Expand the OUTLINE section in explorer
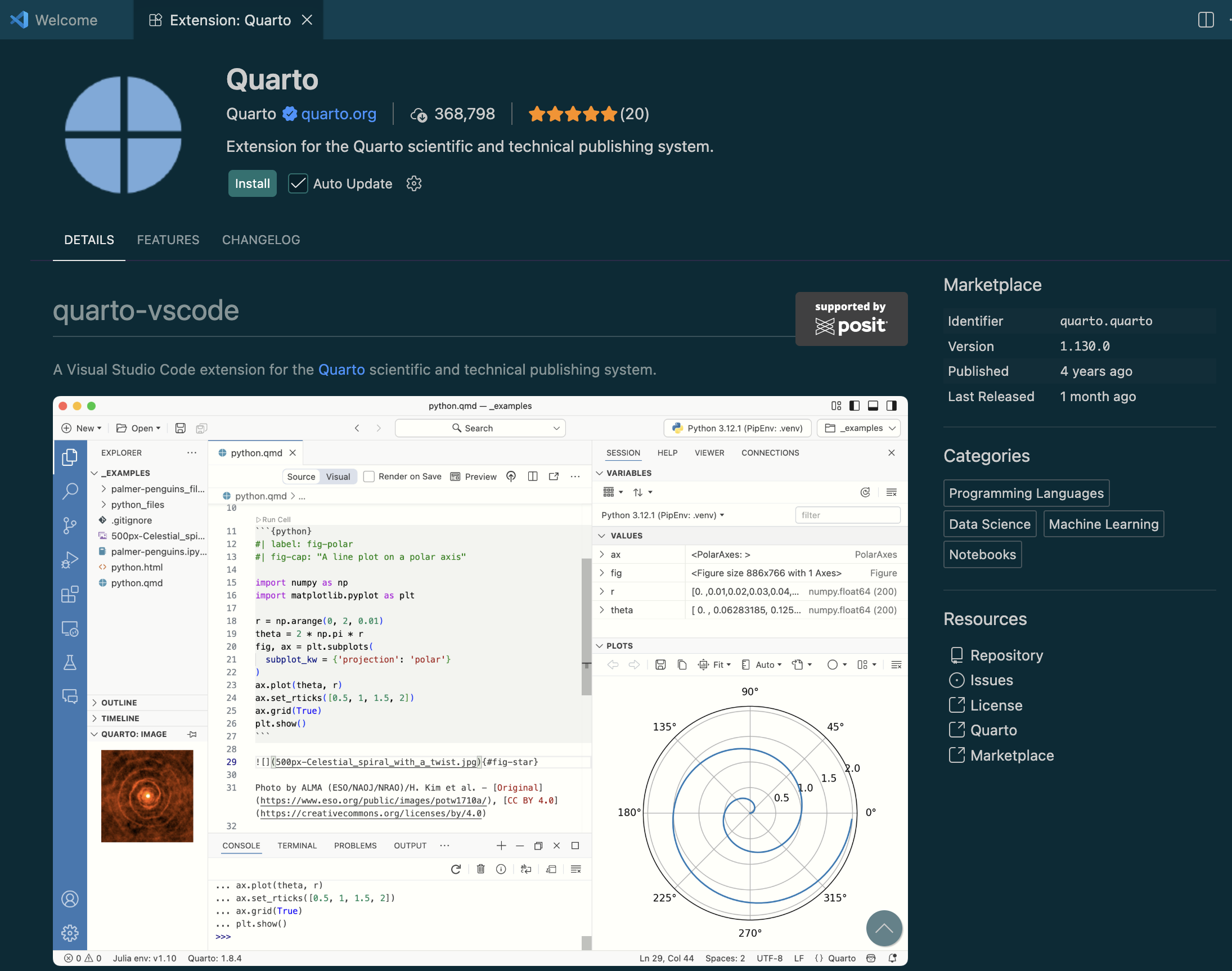This screenshot has width=1232, height=971. [x=119, y=703]
